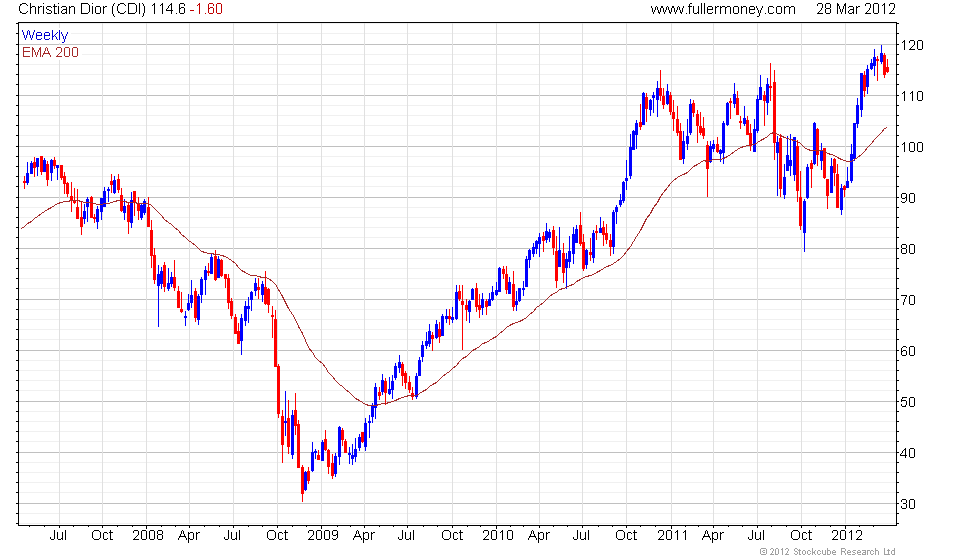The width and height of the screenshot is (980, 560).
Task: Click the EMA 200 legend label
Action: 50,52
